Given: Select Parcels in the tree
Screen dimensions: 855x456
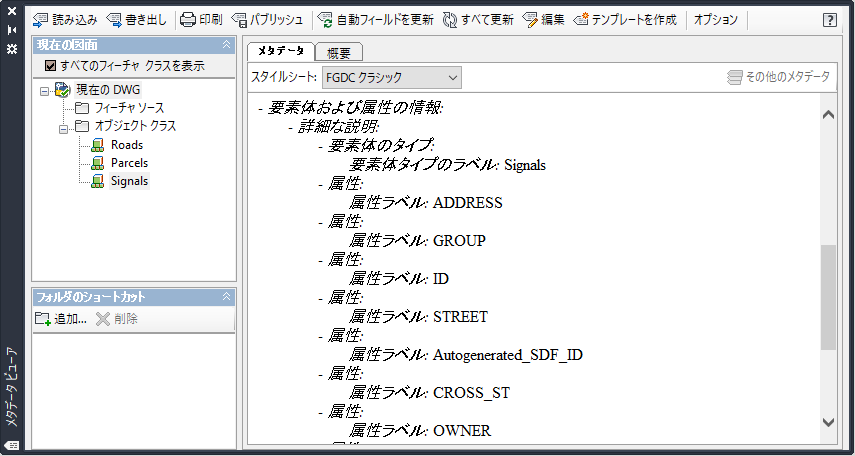Looking at the screenshot, I should tap(129, 163).
